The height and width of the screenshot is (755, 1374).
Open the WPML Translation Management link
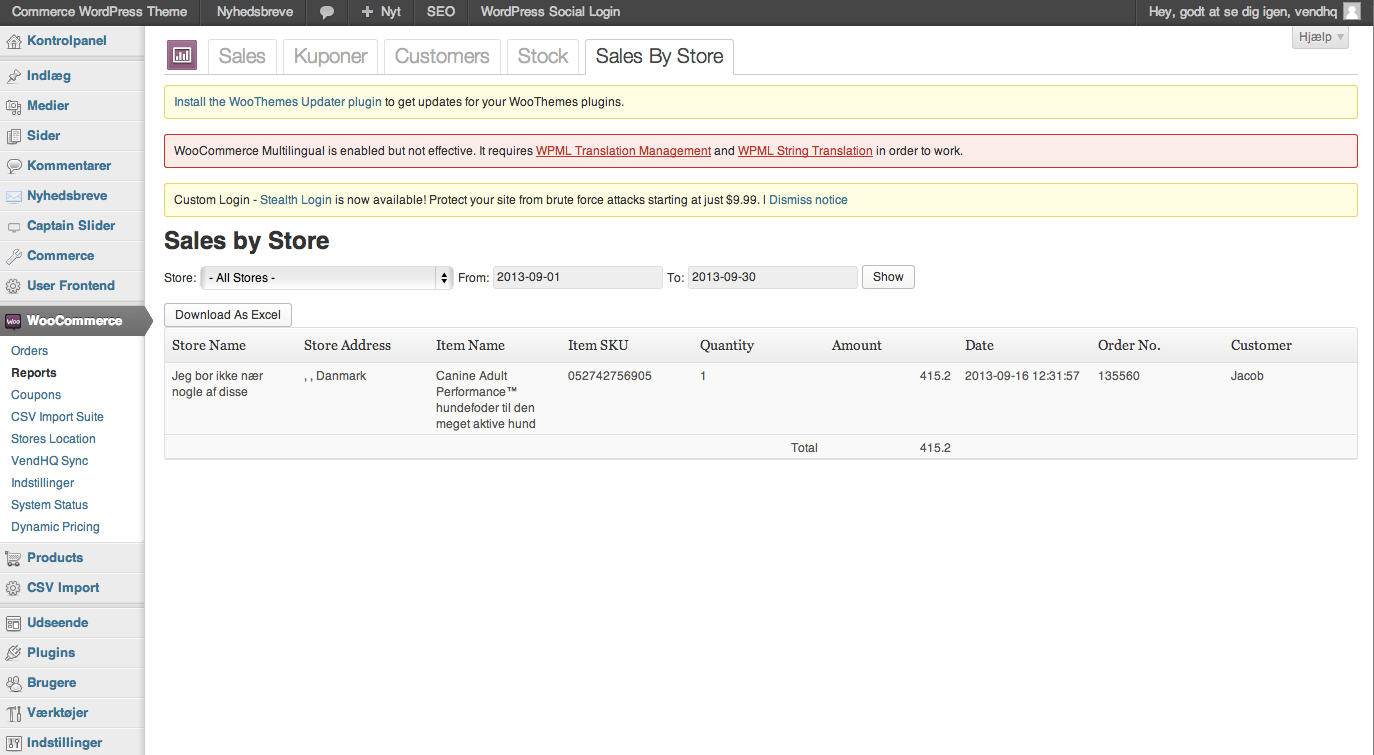(x=623, y=151)
